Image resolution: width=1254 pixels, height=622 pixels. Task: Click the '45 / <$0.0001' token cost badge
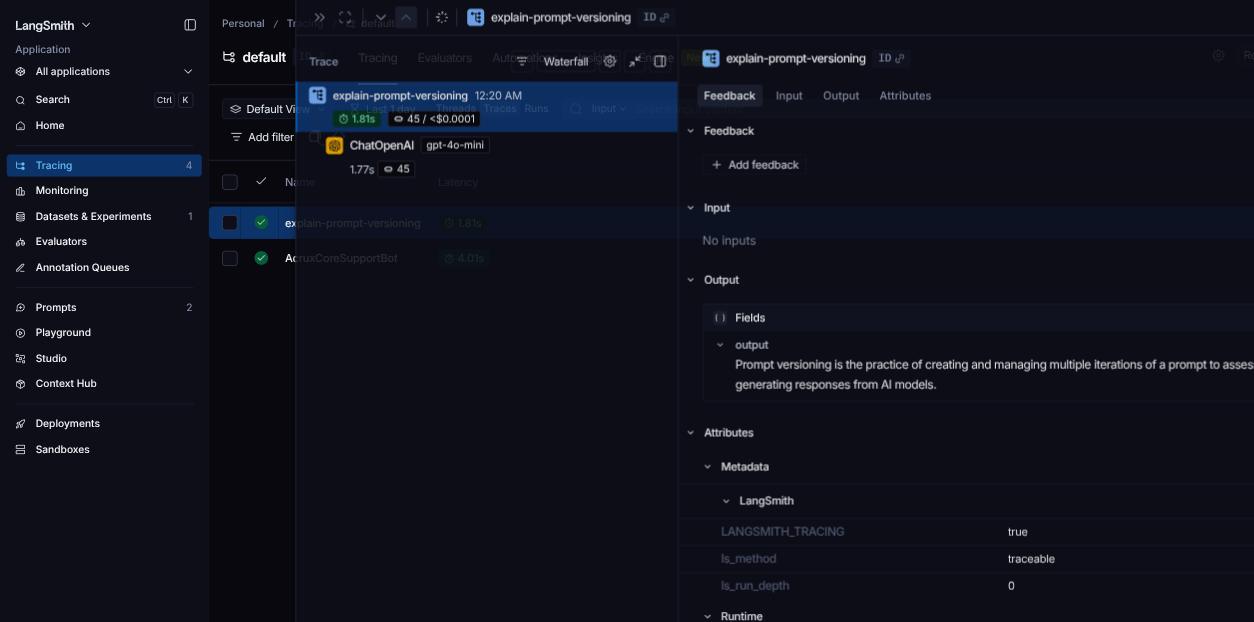(434, 119)
